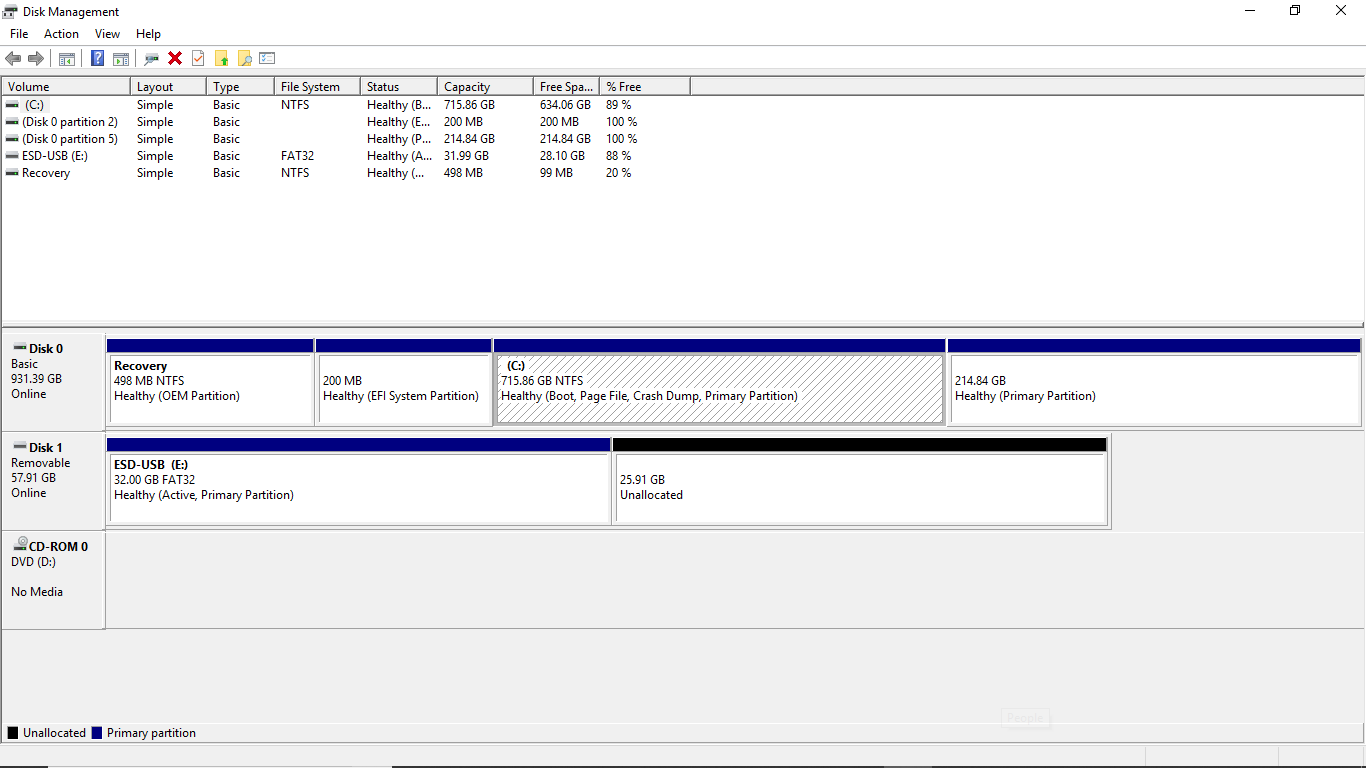Click the blue Help question-mark toolbar icon
Viewport: 1366px width, 768px height.
(97, 58)
